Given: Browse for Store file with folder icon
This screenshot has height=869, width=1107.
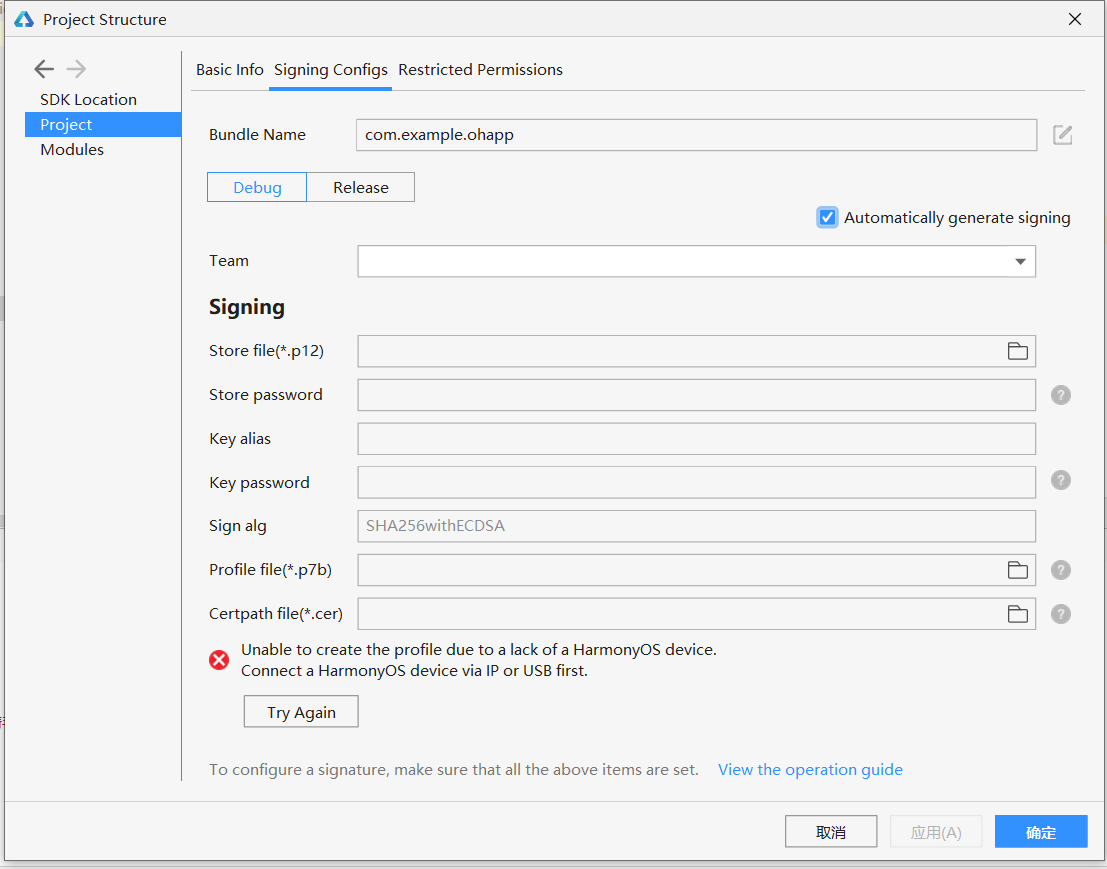Looking at the screenshot, I should point(1017,351).
